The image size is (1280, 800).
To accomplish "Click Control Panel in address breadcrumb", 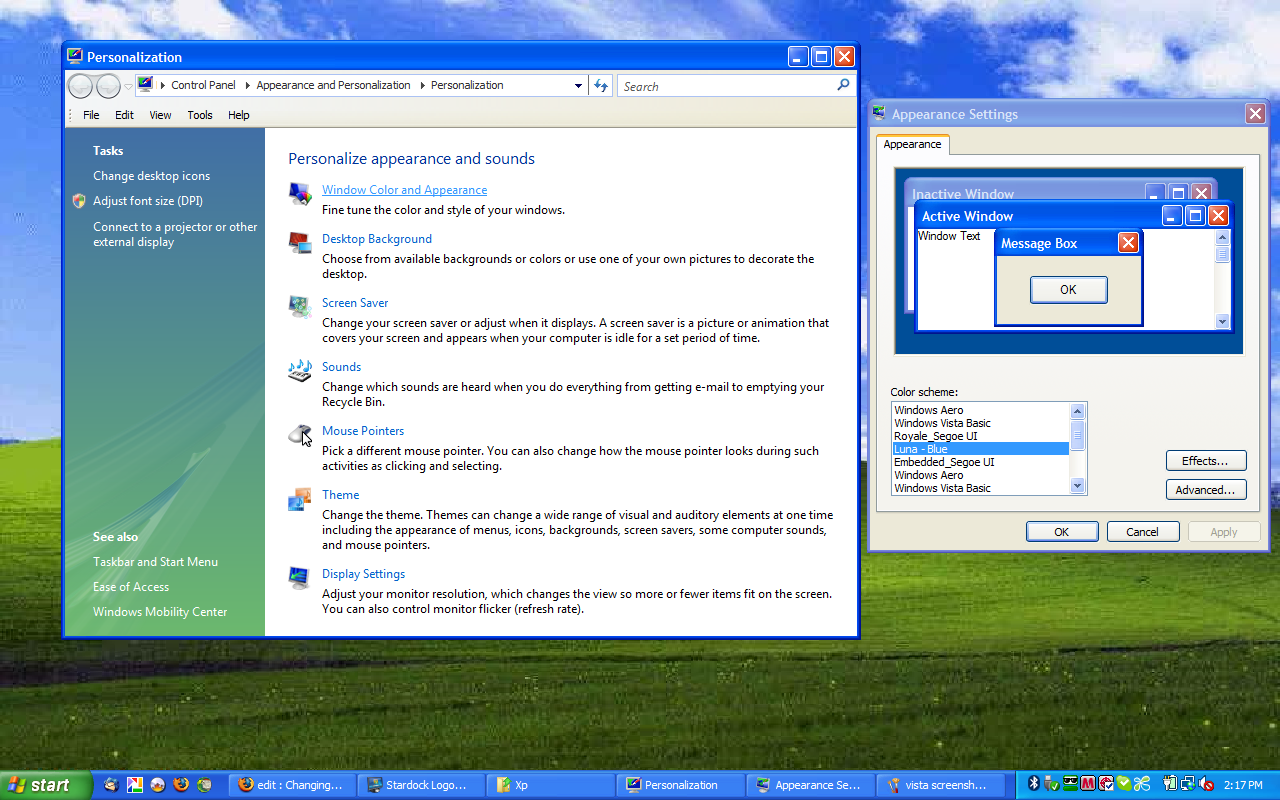I will 203,85.
